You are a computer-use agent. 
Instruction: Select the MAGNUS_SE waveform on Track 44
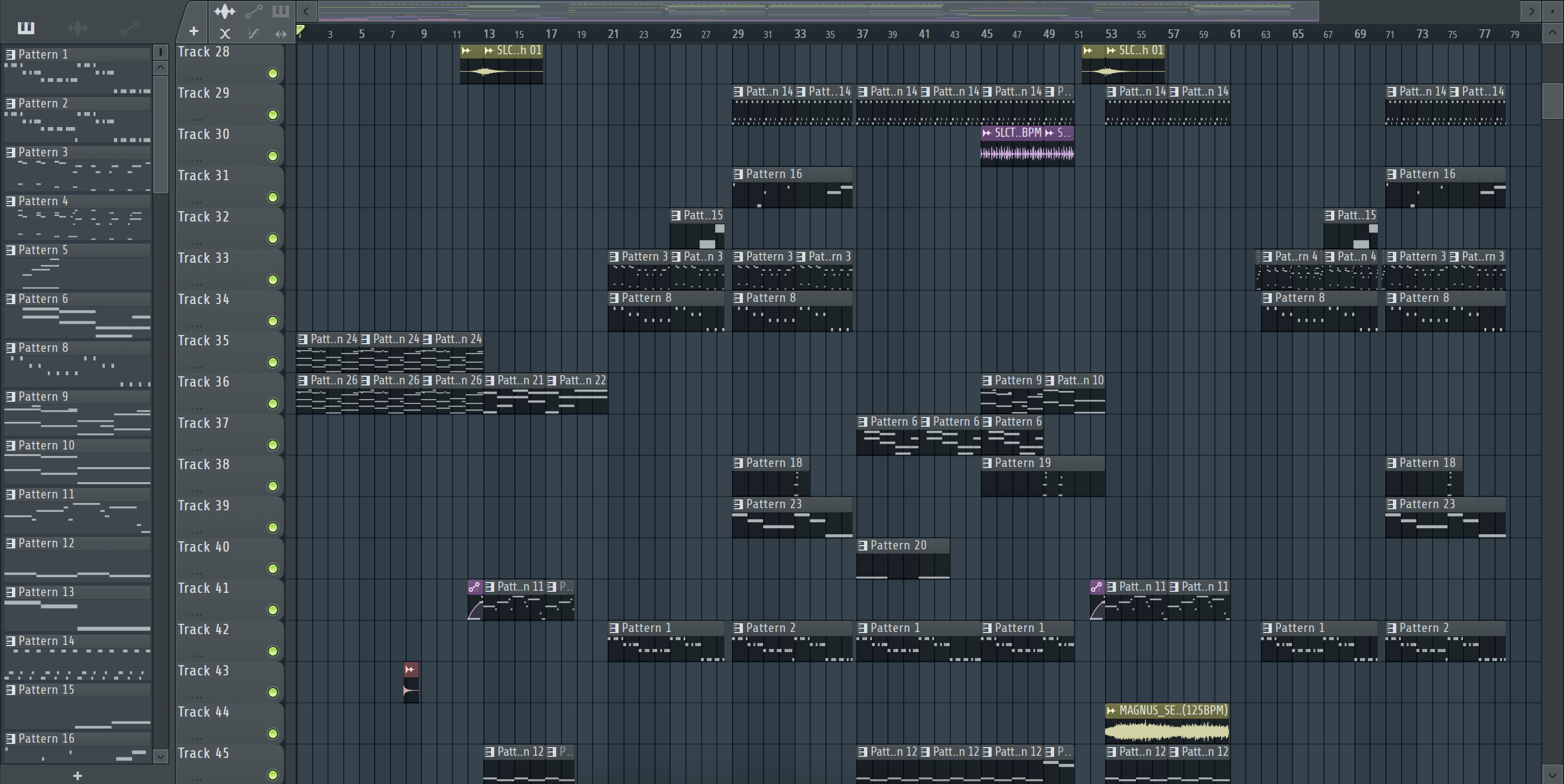[1167, 730]
